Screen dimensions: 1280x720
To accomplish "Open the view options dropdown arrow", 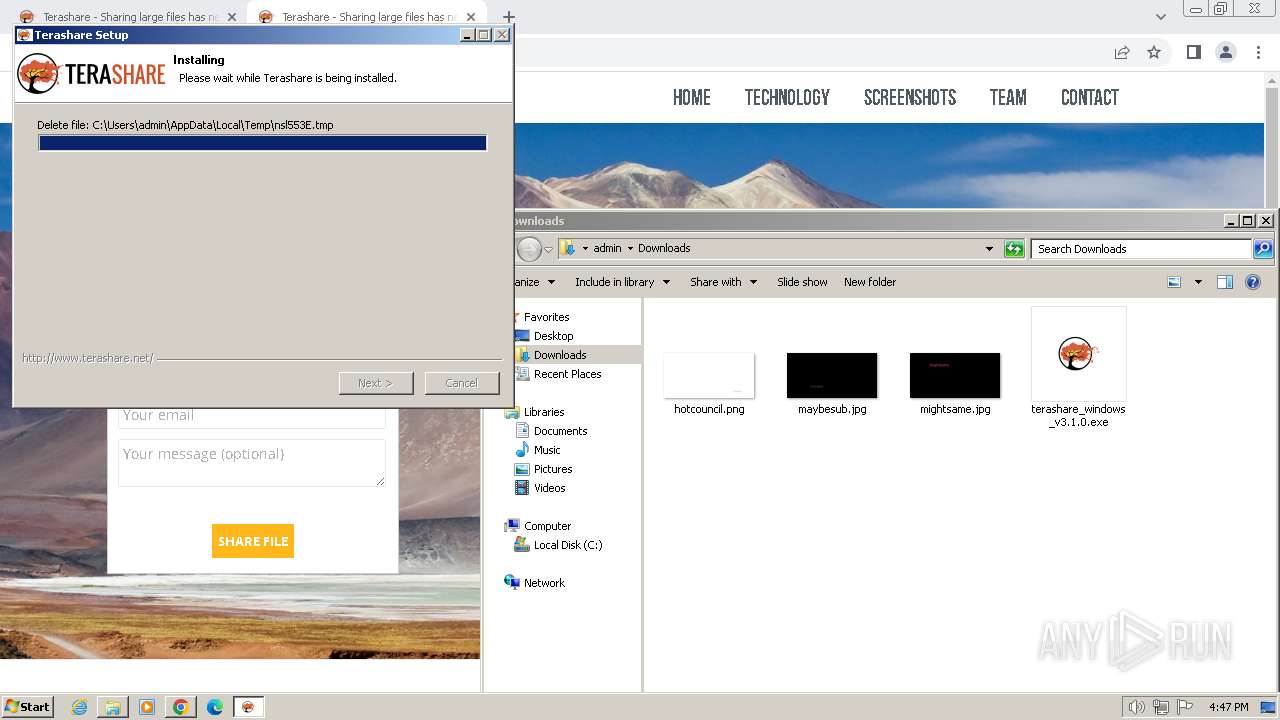I will pyautogui.click(x=1198, y=282).
